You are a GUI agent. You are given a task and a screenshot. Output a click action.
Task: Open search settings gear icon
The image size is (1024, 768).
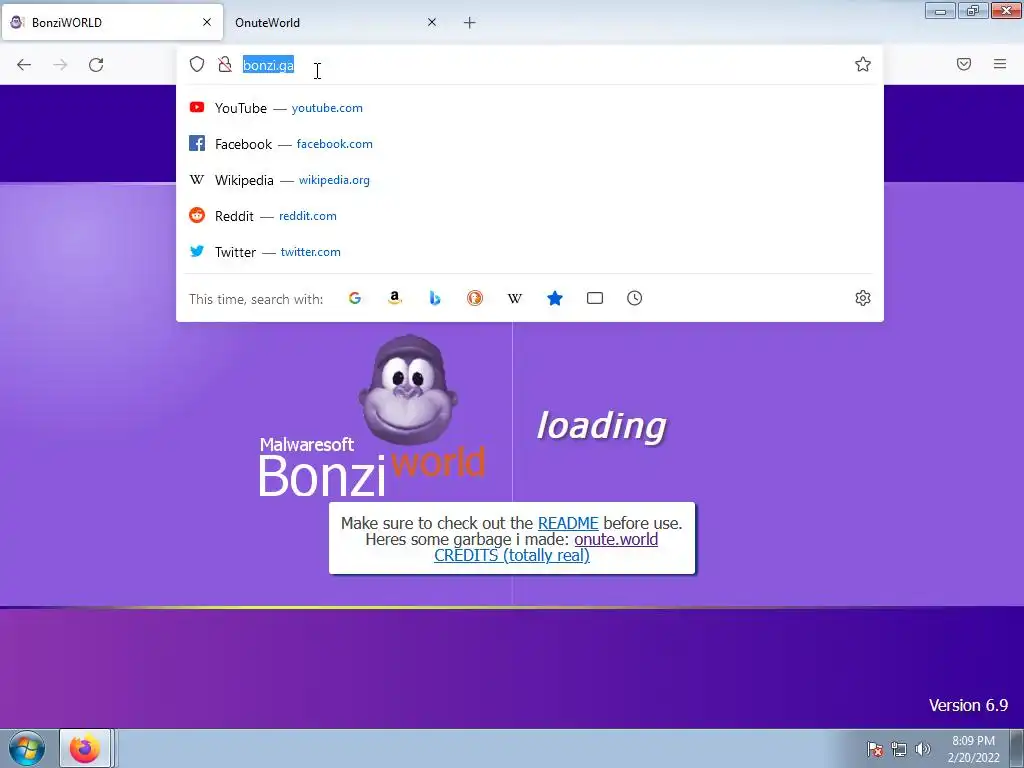[x=863, y=298]
